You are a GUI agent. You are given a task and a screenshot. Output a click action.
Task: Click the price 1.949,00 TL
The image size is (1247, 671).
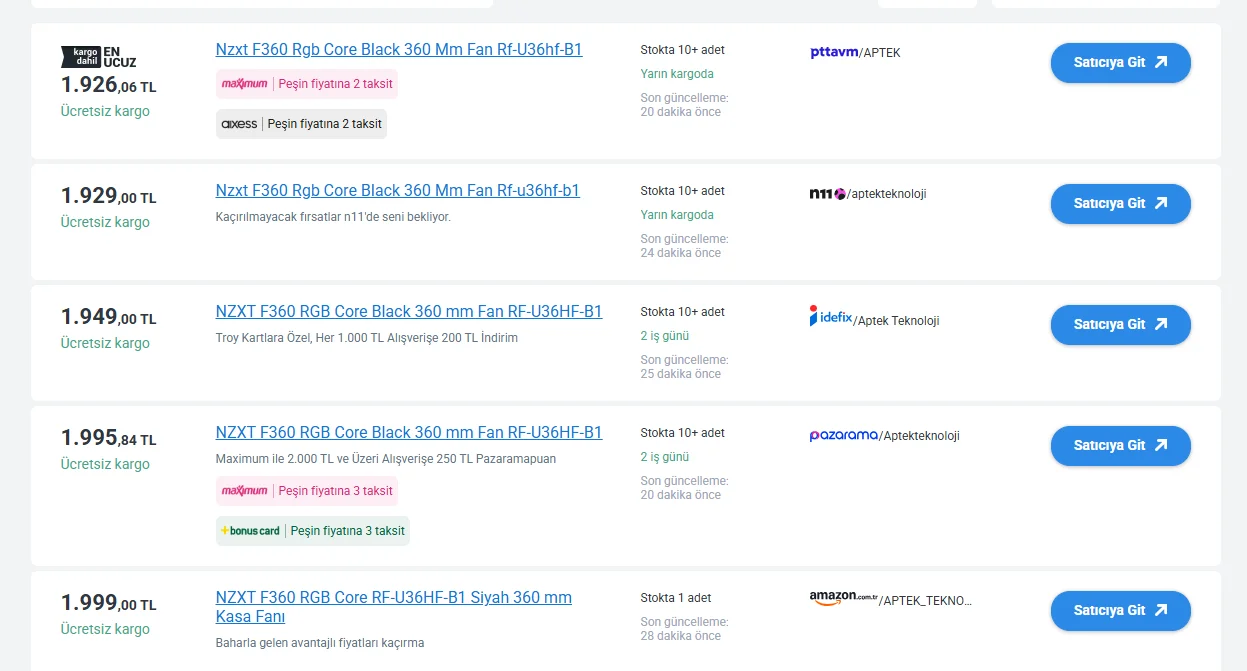click(109, 317)
